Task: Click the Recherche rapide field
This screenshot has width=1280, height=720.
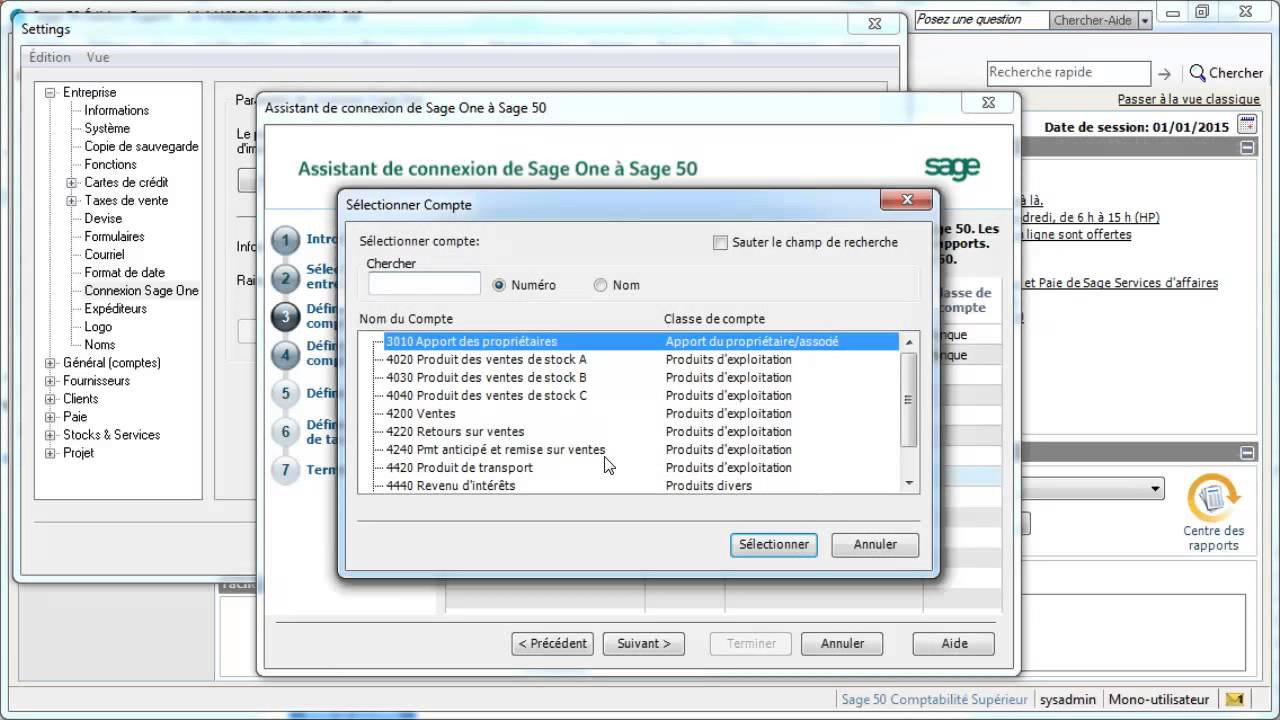Action: click(x=1069, y=73)
